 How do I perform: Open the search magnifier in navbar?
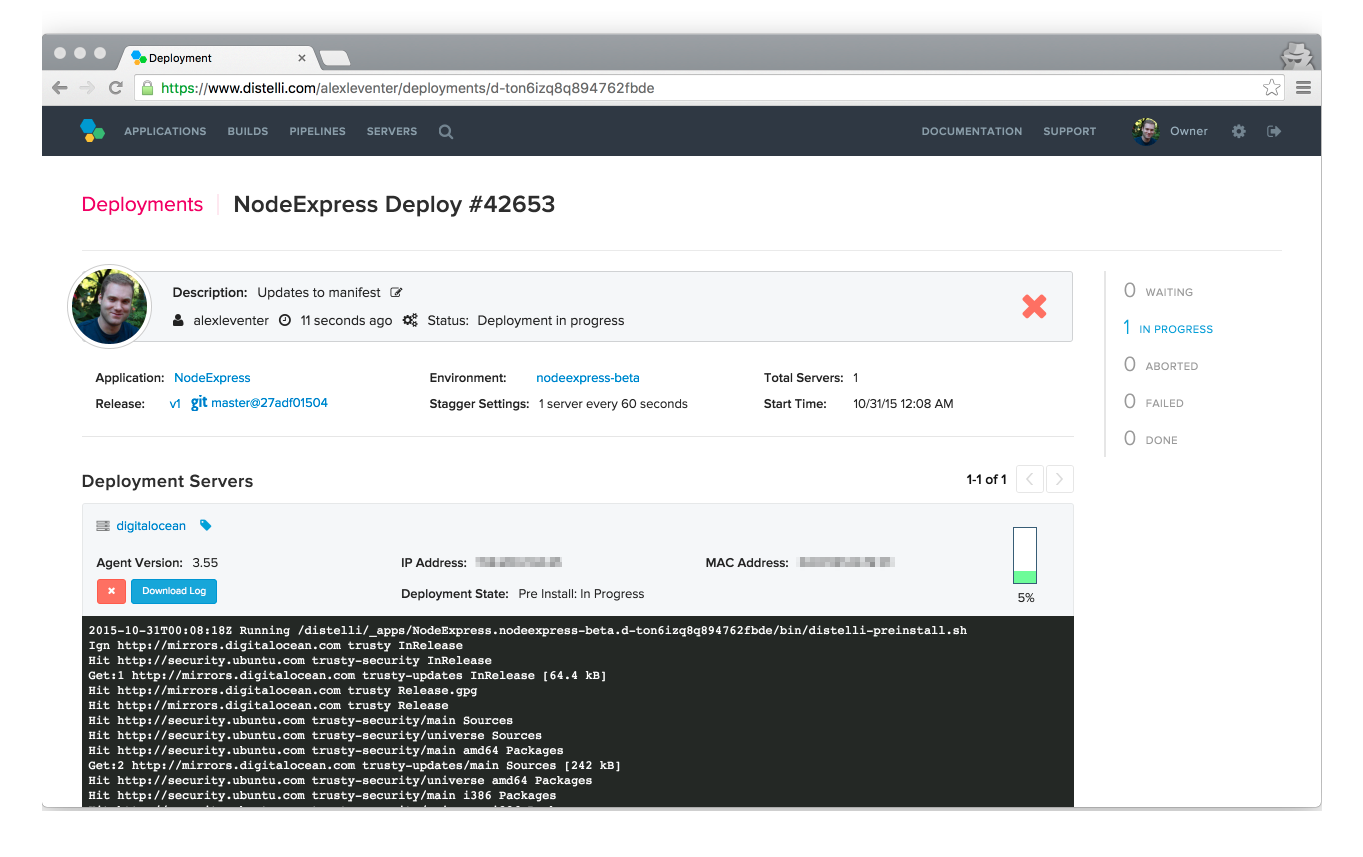click(x=446, y=132)
